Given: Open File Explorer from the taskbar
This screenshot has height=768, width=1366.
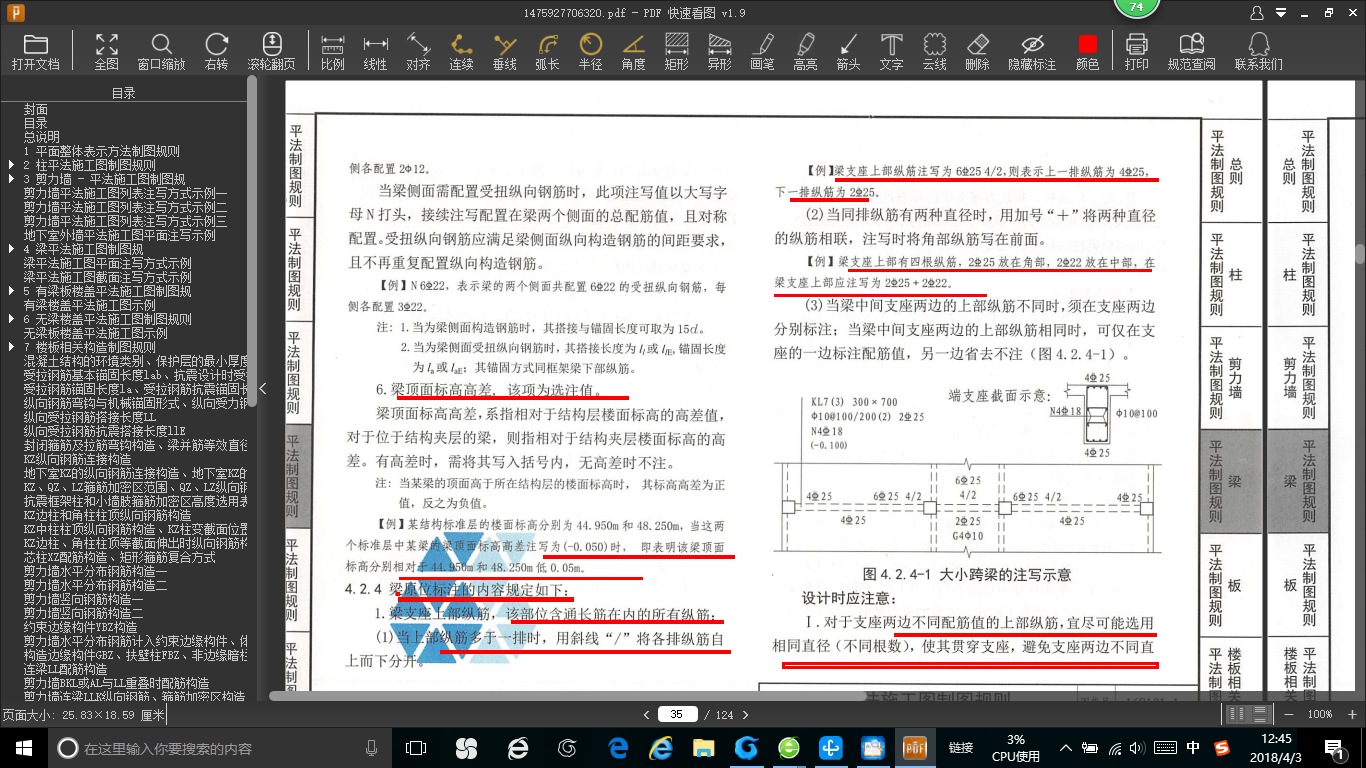Looking at the screenshot, I should click(705, 747).
